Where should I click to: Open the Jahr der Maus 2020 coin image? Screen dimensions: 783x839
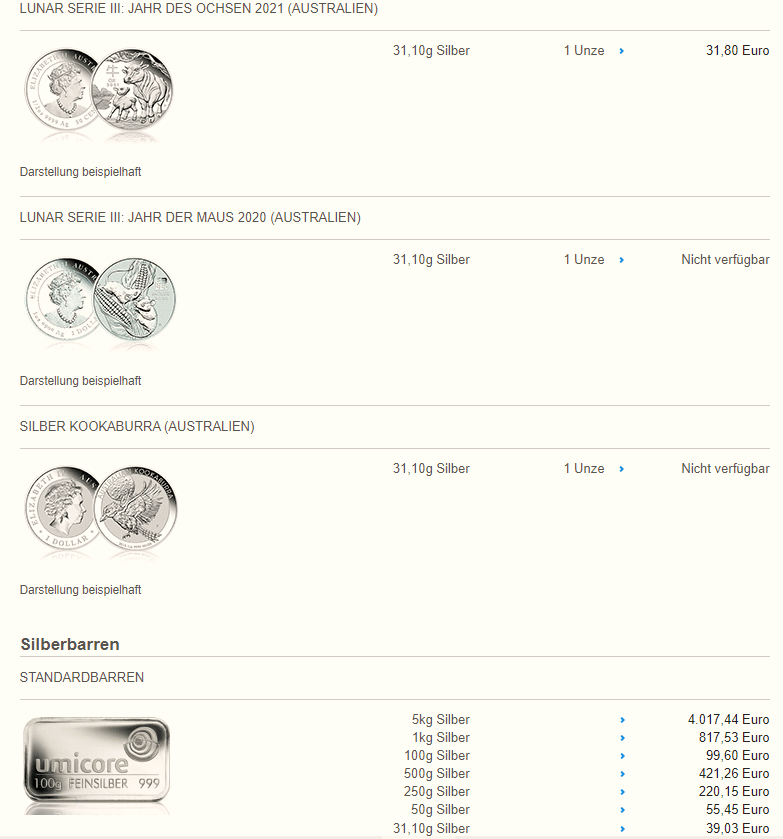point(98,300)
